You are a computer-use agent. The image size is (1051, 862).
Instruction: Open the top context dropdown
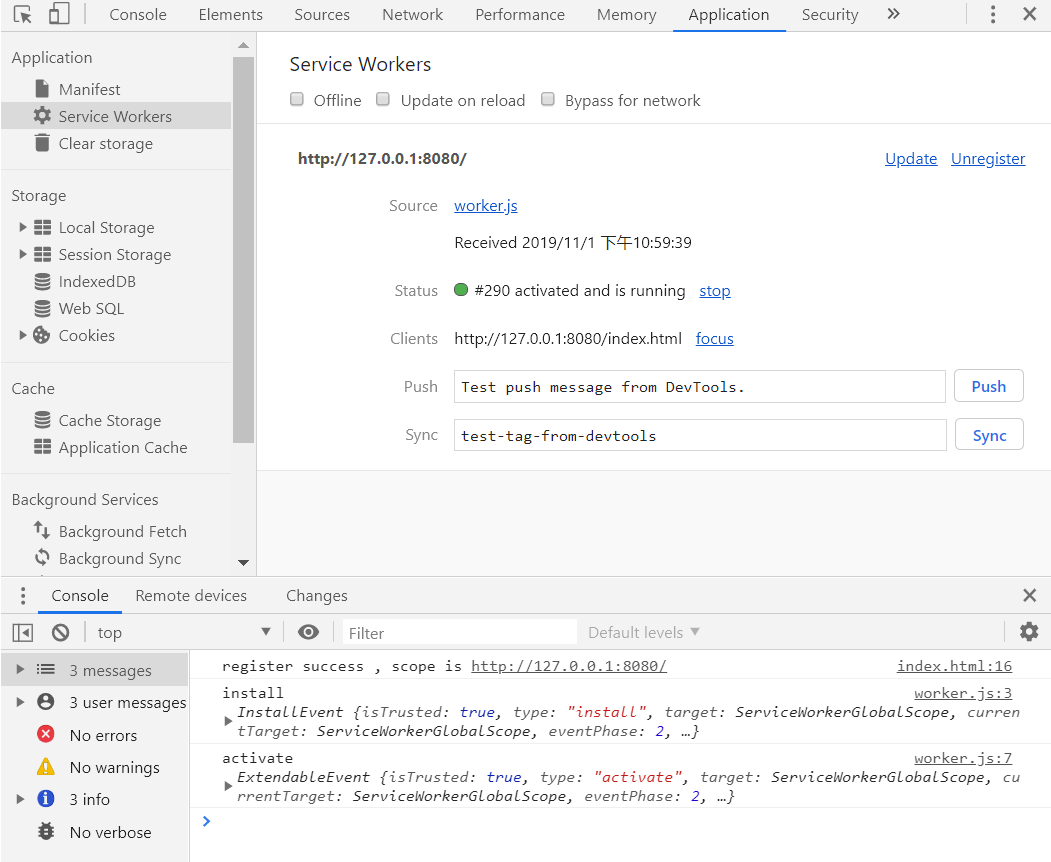(184, 632)
